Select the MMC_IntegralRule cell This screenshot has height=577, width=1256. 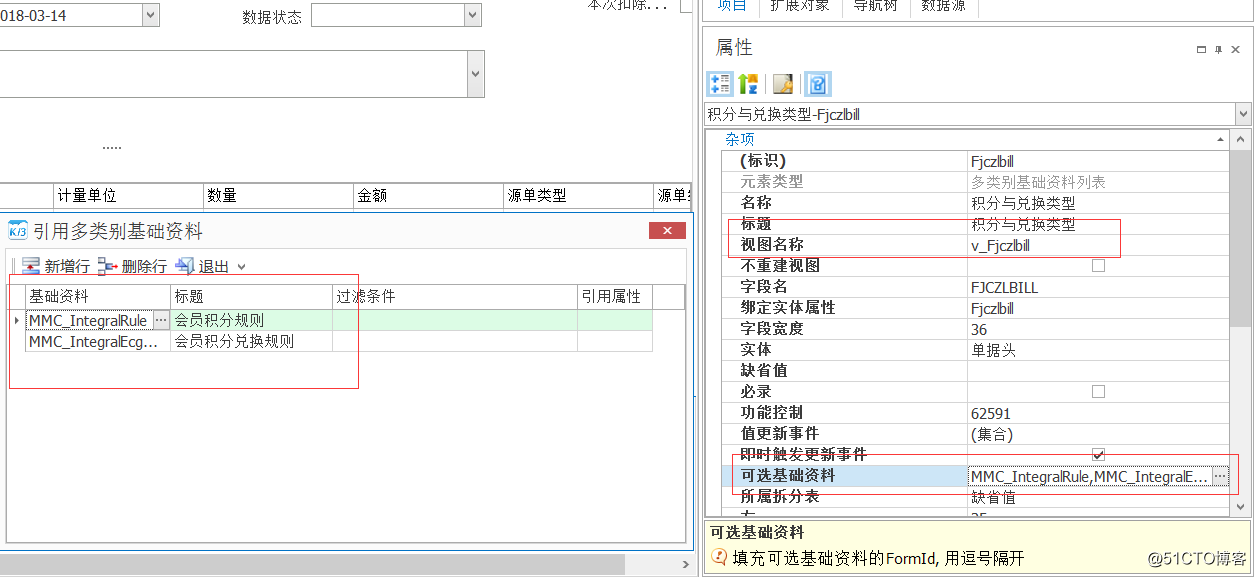point(88,320)
